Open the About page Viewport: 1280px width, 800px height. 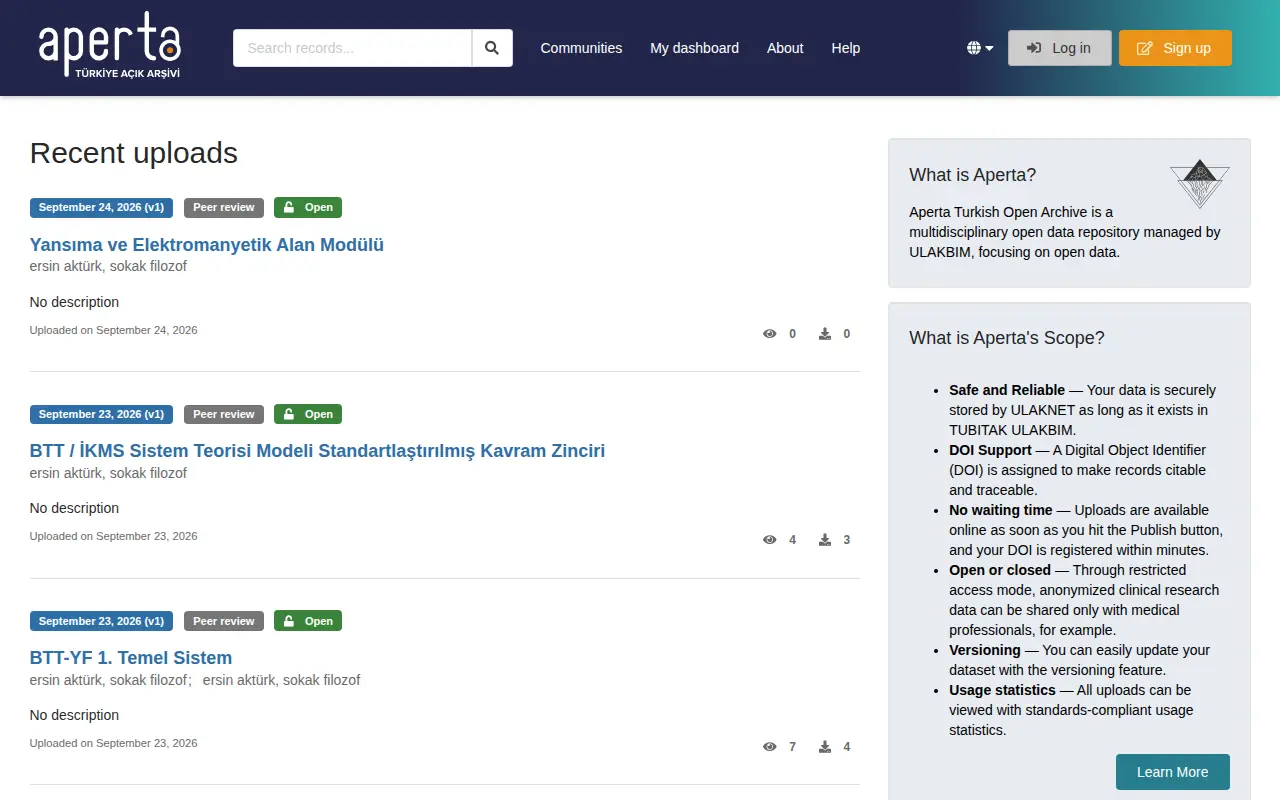tap(785, 48)
